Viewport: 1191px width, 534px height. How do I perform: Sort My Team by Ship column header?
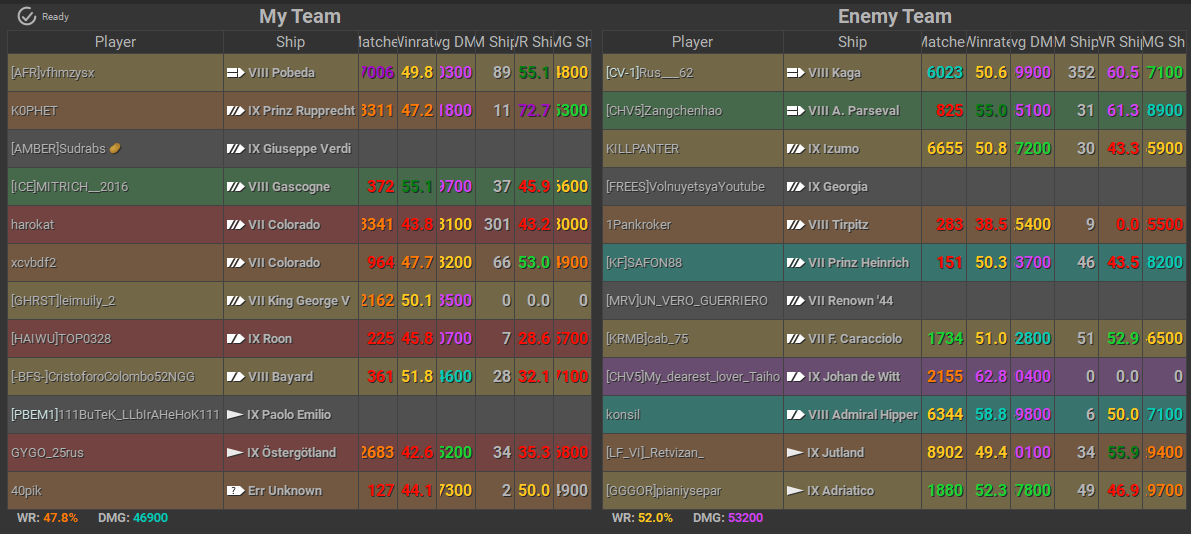tap(290, 42)
